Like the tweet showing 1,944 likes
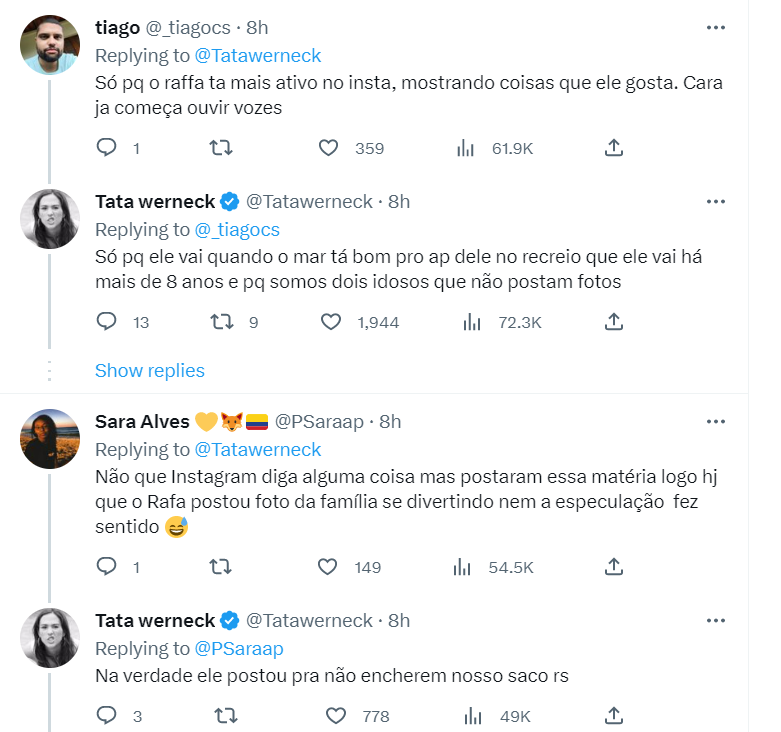Screen dimensions: 781x732 click(x=331, y=322)
